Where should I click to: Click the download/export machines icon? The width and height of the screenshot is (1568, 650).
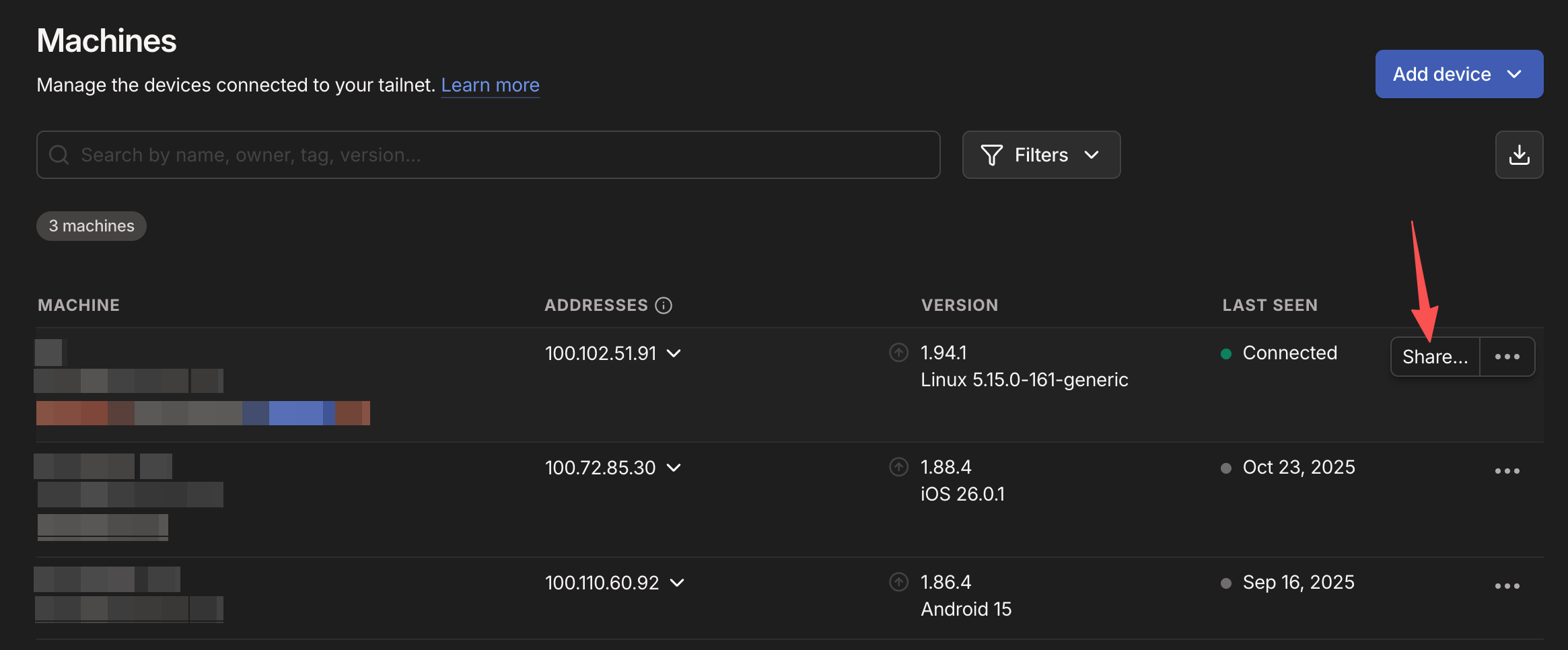1519,155
